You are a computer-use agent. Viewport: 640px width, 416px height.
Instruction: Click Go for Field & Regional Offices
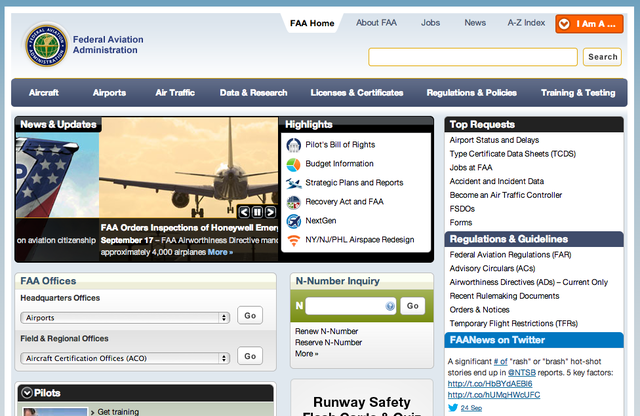point(250,356)
